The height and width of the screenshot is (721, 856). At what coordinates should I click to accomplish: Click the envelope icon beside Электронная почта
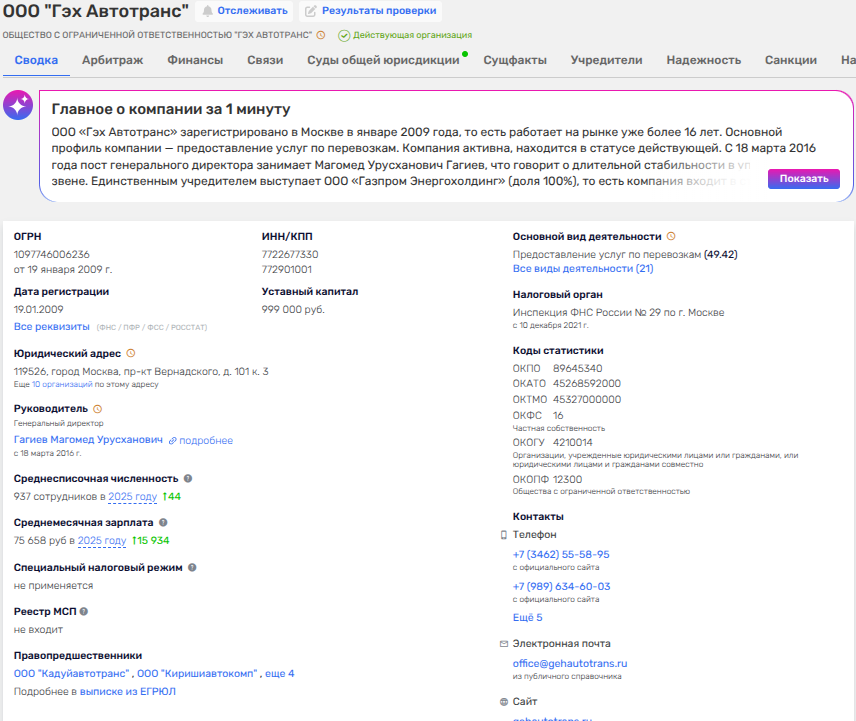[504, 644]
